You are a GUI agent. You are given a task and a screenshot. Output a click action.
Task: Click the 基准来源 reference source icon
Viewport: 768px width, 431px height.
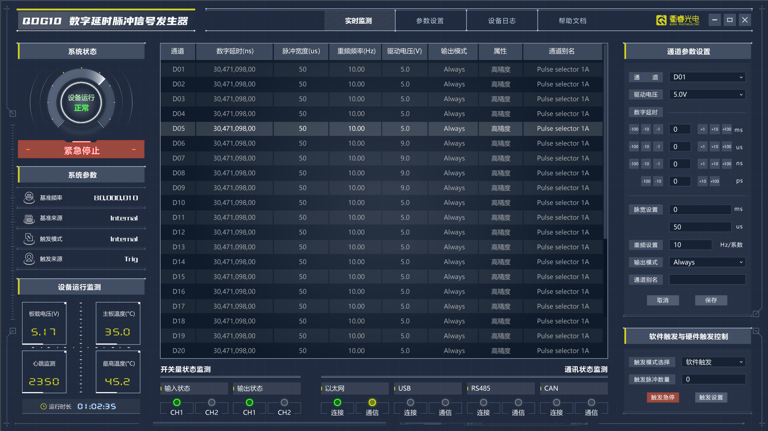29,218
